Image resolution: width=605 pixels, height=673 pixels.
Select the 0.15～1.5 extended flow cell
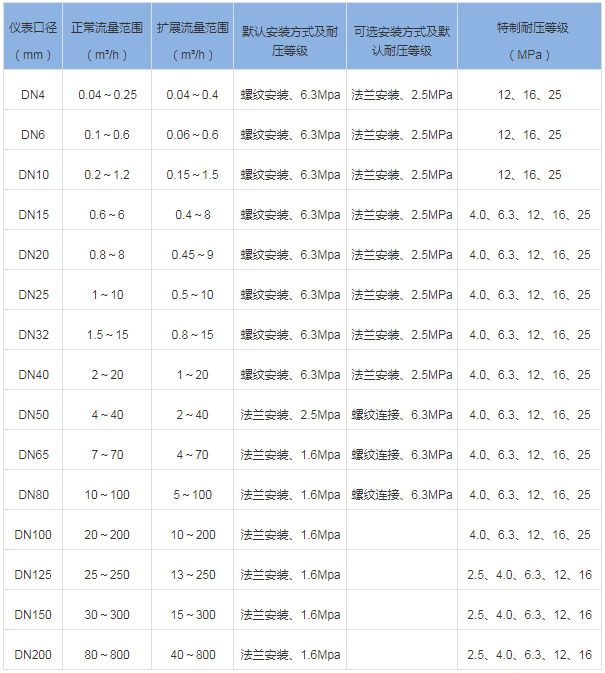click(192, 175)
